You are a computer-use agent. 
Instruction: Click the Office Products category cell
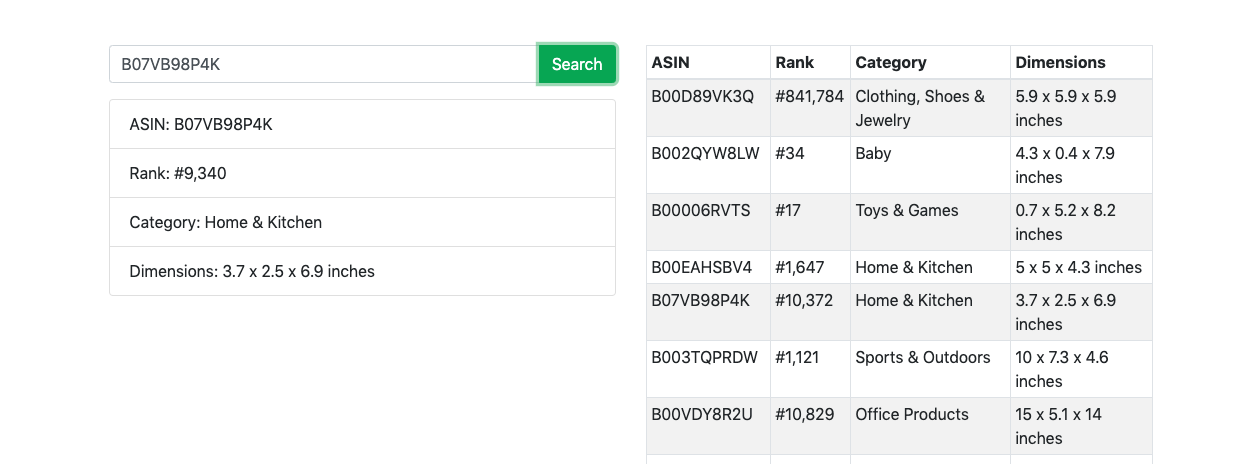930,426
